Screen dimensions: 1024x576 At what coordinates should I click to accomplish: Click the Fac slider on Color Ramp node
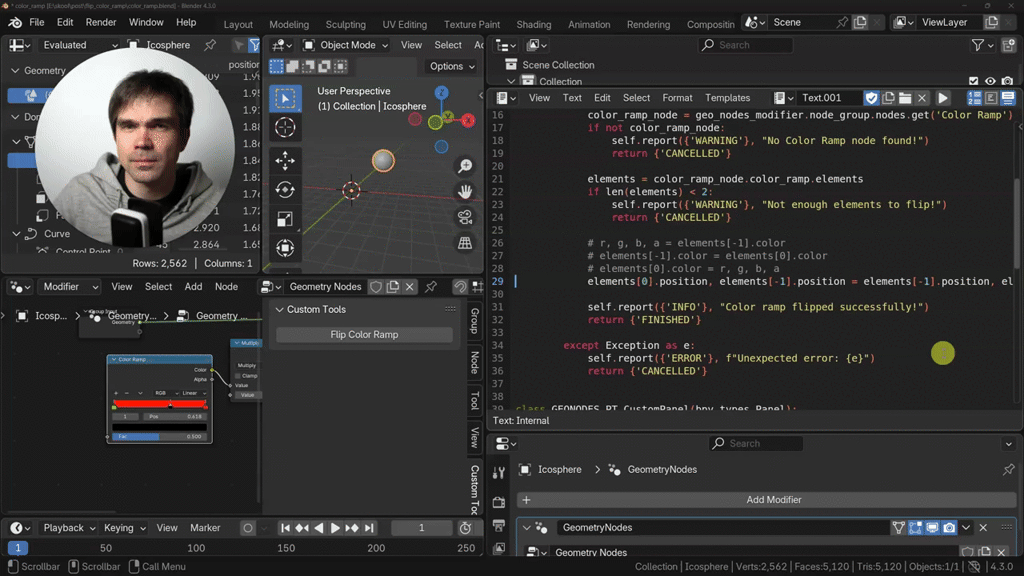(158, 437)
